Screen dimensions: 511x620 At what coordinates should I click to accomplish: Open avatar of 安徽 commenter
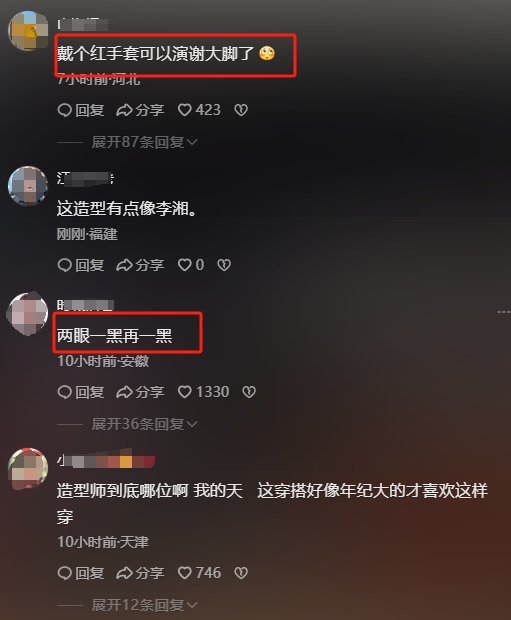coord(28,314)
